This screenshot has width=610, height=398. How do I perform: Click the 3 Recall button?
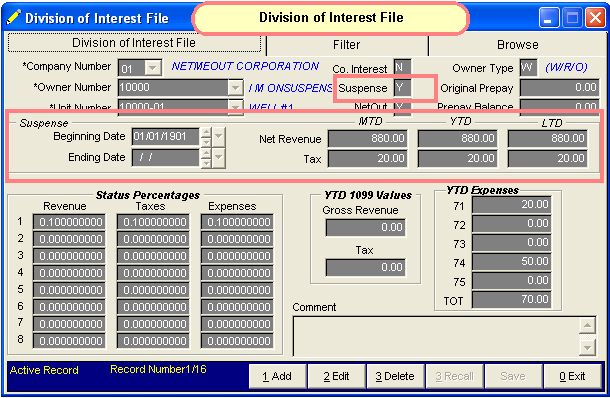(454, 376)
